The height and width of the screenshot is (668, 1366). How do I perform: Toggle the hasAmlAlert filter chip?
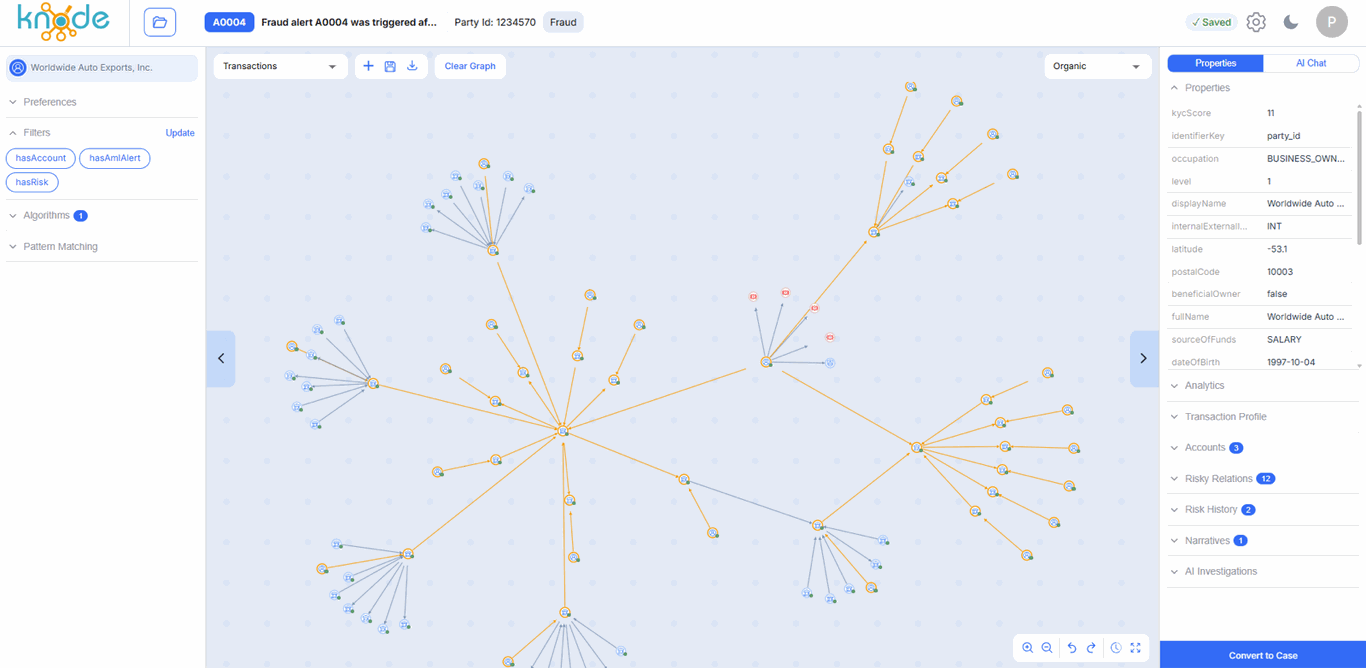click(115, 158)
